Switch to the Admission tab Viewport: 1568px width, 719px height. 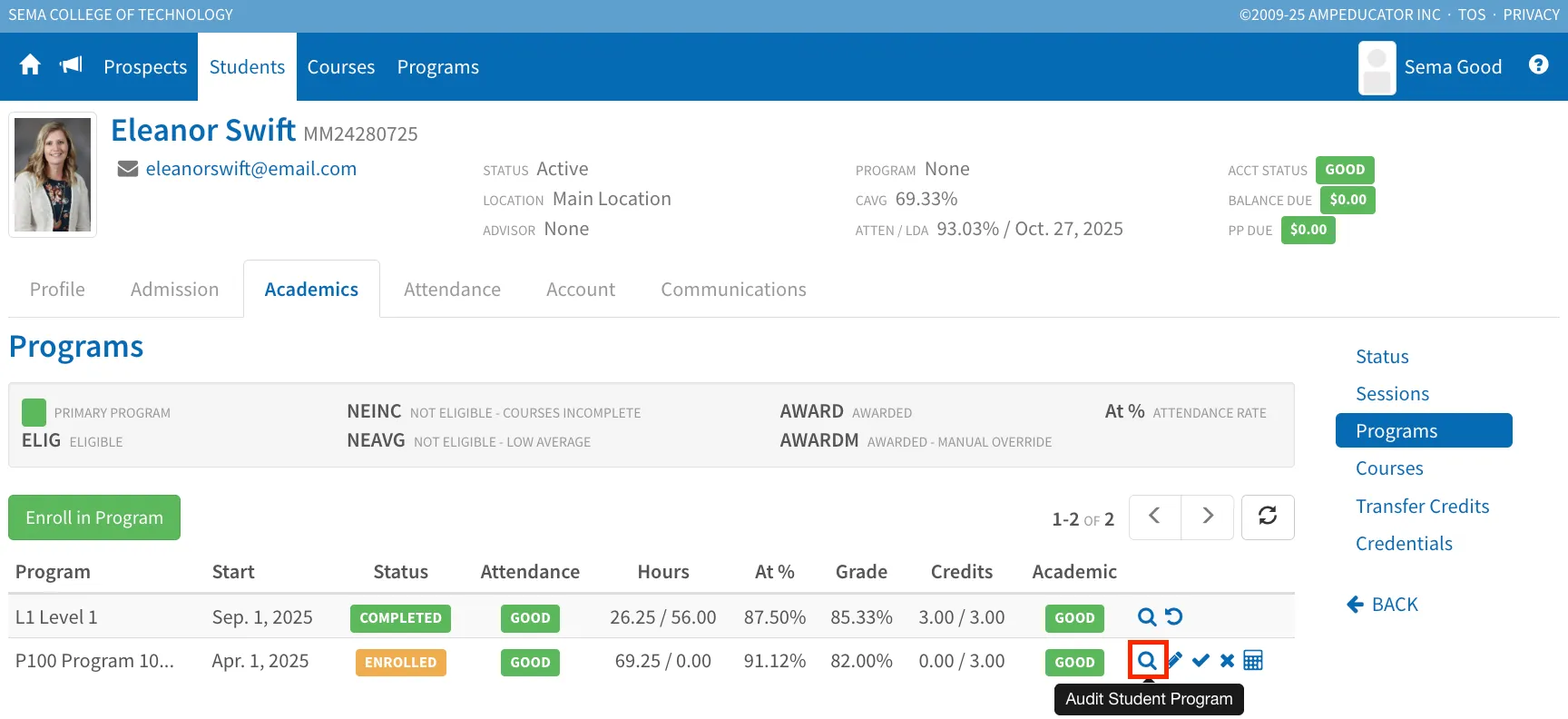click(x=175, y=290)
